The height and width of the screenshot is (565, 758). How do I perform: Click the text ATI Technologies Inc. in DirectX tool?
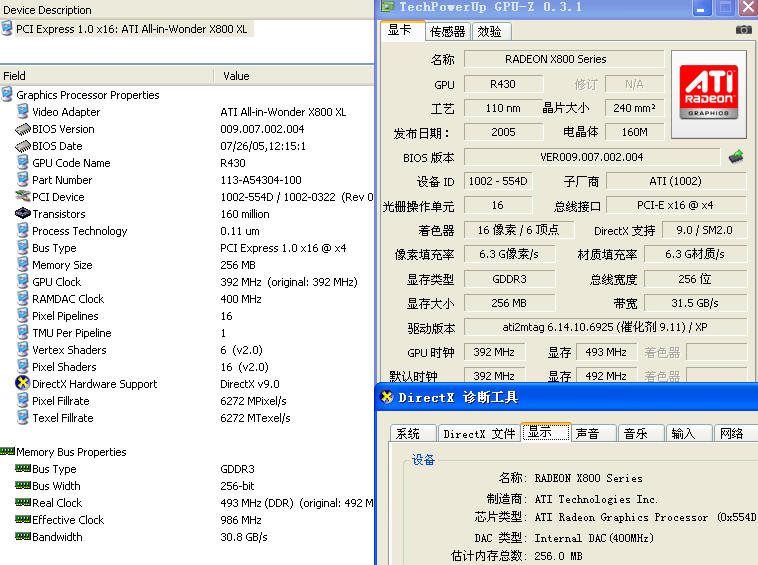point(596,499)
